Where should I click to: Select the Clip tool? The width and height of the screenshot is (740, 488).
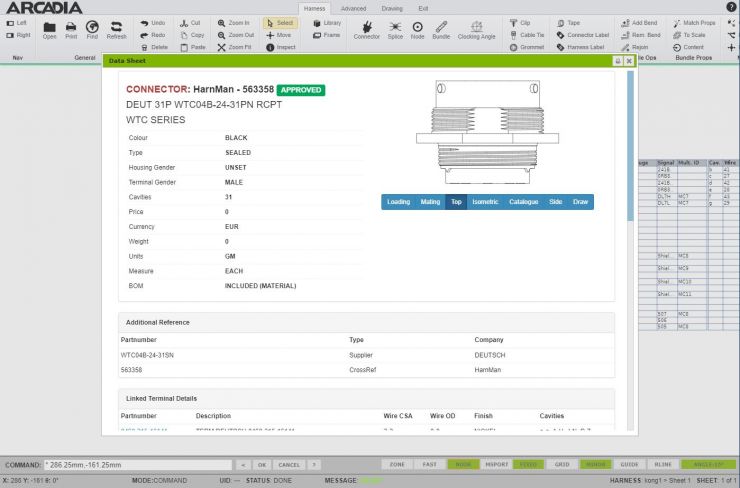(520, 23)
